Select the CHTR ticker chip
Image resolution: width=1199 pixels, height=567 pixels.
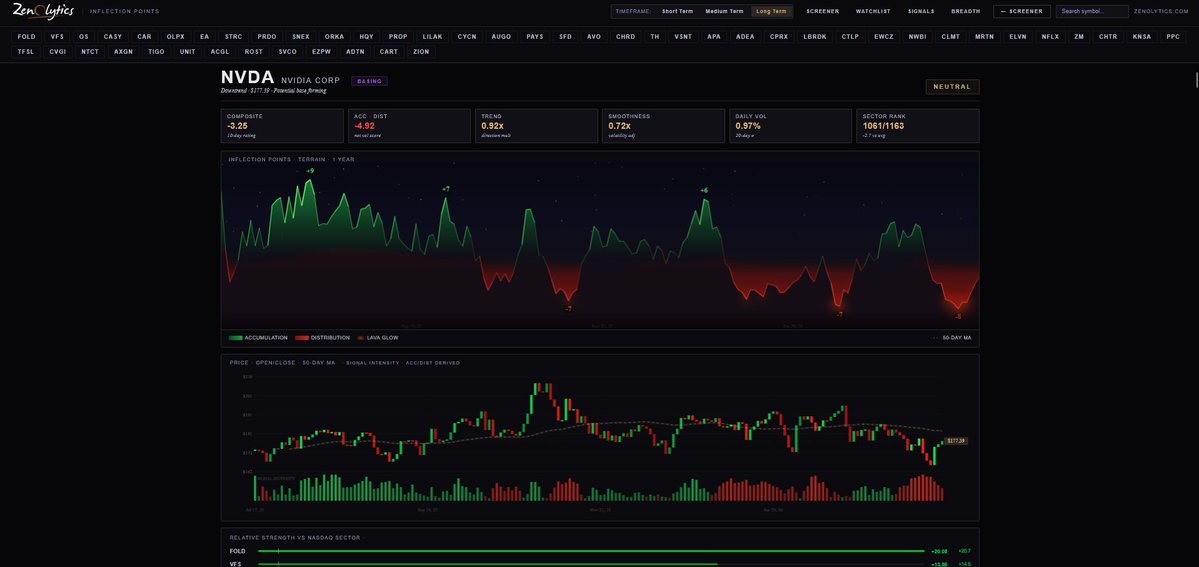click(x=1108, y=37)
